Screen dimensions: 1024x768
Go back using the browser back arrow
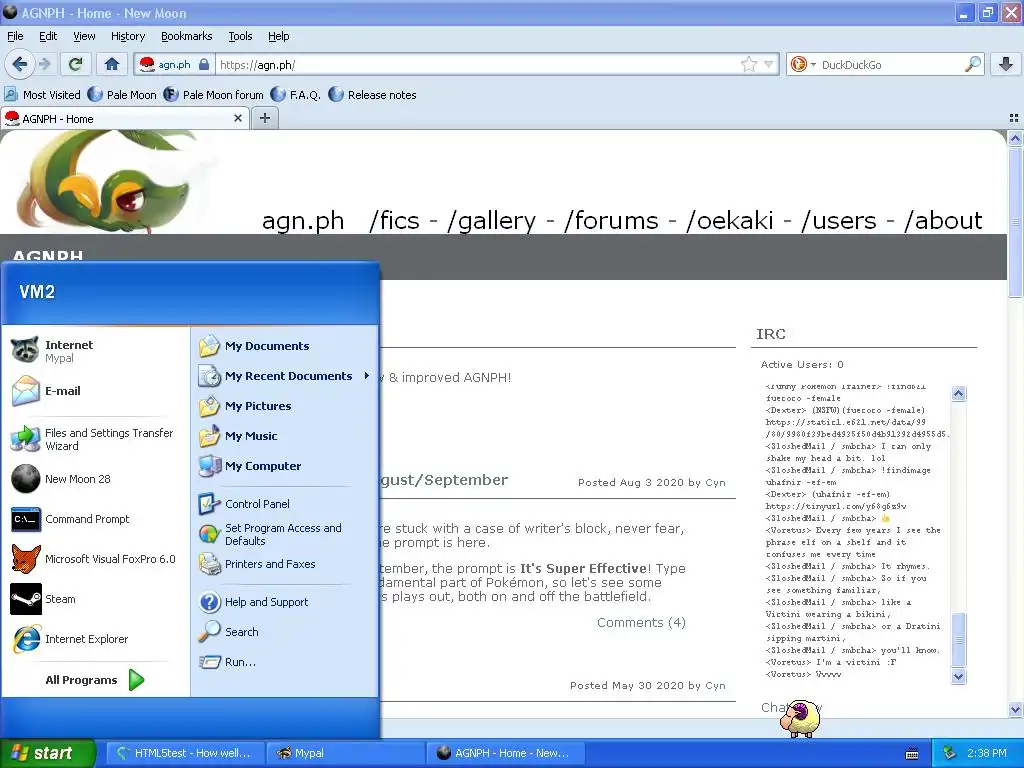coord(20,64)
